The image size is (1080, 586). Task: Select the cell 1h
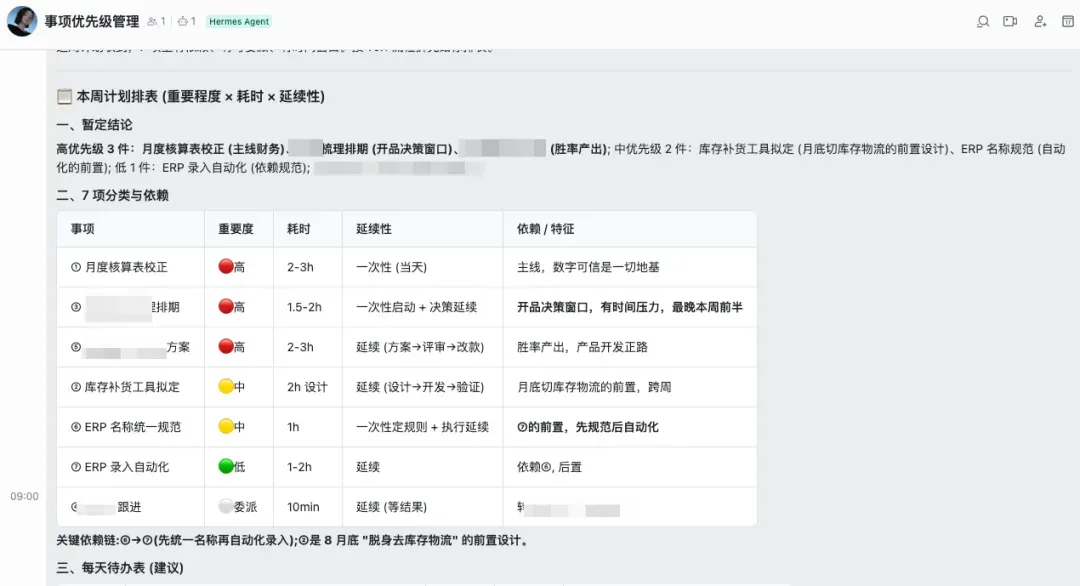pyautogui.click(x=293, y=427)
